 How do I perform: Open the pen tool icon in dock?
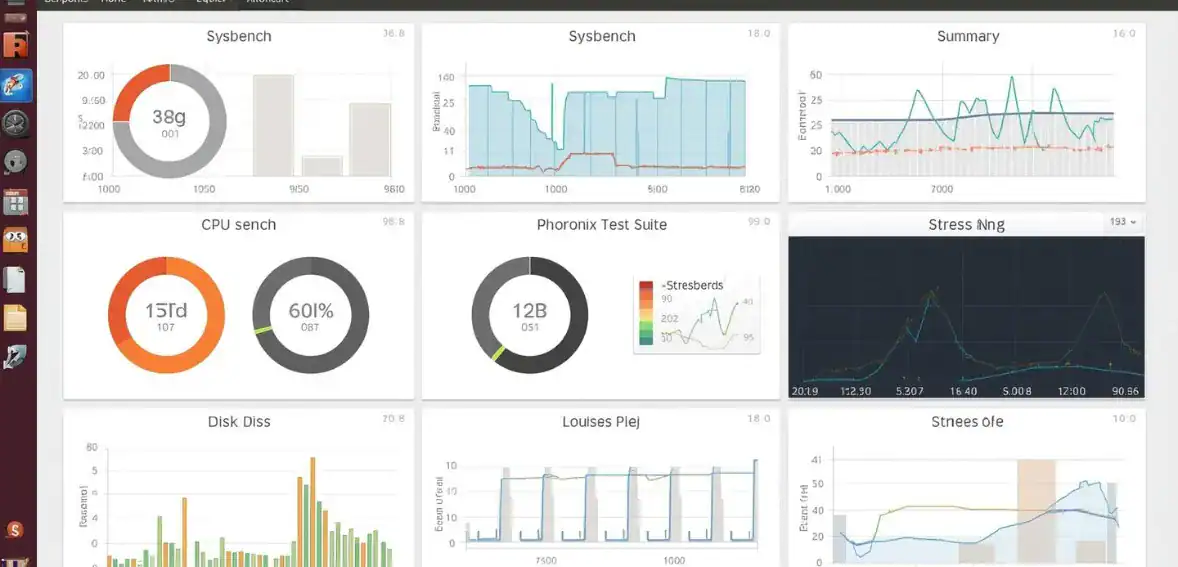16,357
